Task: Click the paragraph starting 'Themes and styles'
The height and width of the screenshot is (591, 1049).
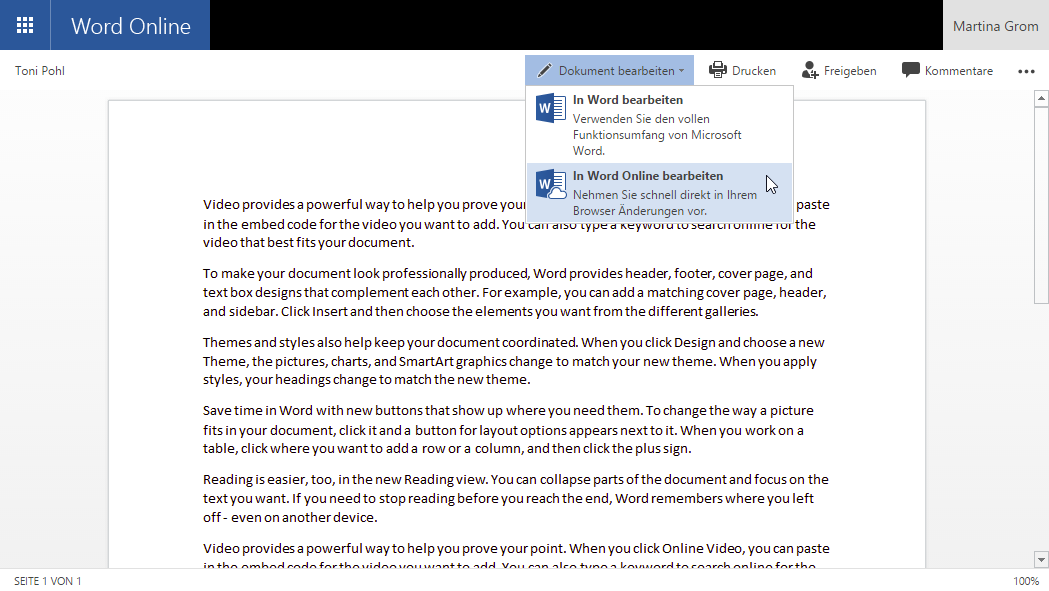Action: tap(514, 361)
